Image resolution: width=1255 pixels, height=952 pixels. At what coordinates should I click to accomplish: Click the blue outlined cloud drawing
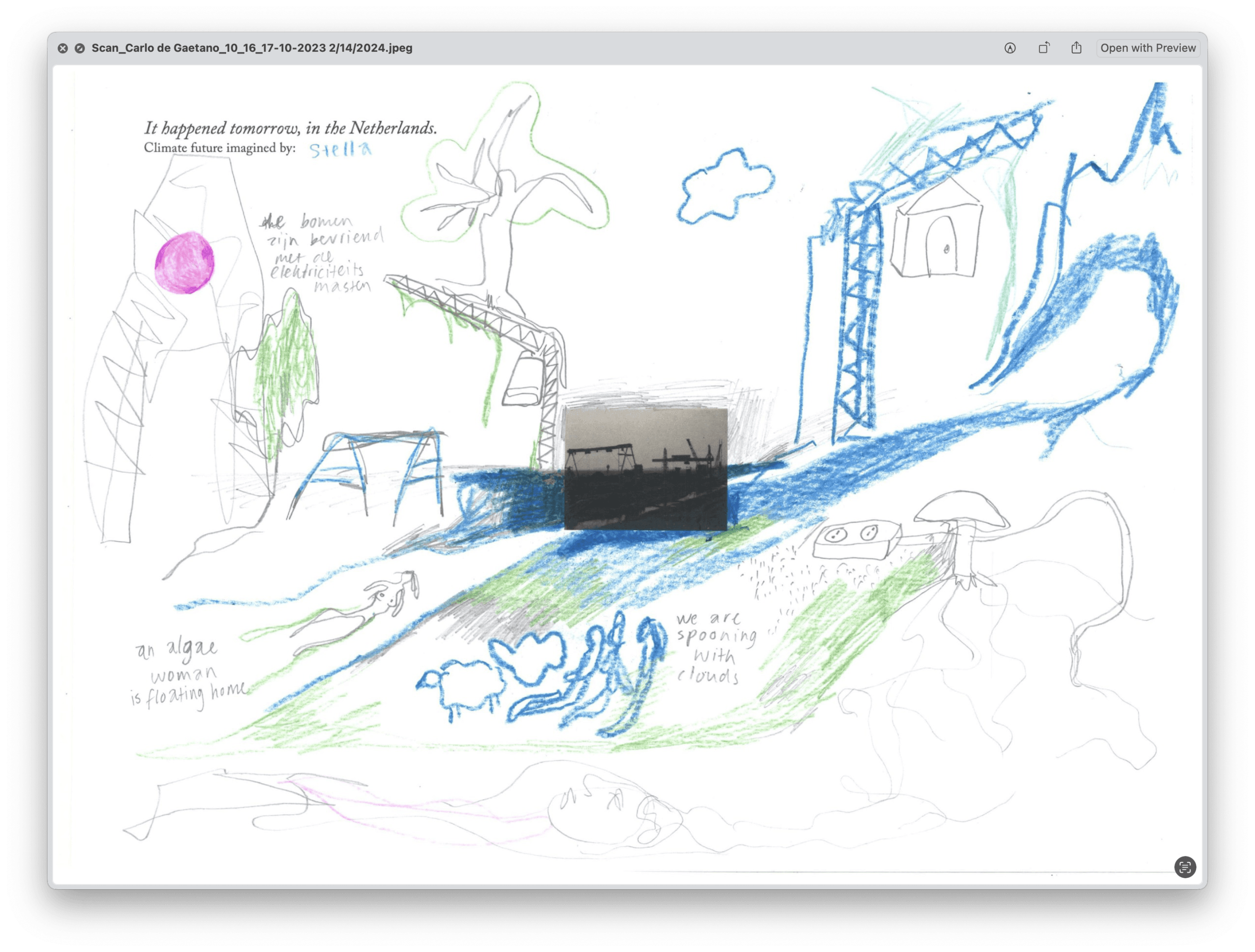(726, 187)
